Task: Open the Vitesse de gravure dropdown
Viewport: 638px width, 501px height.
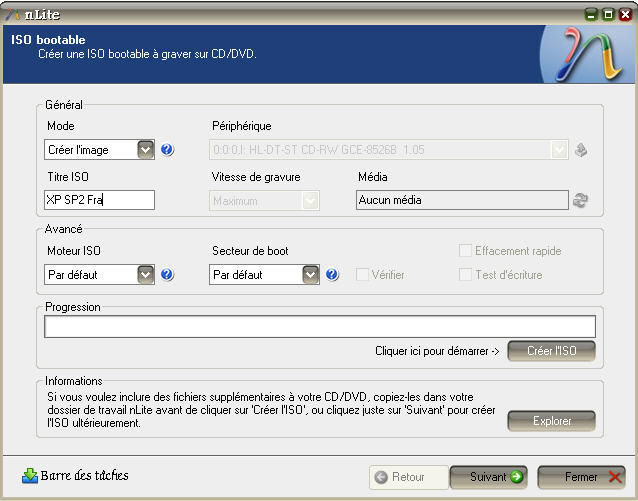Action: pos(264,201)
